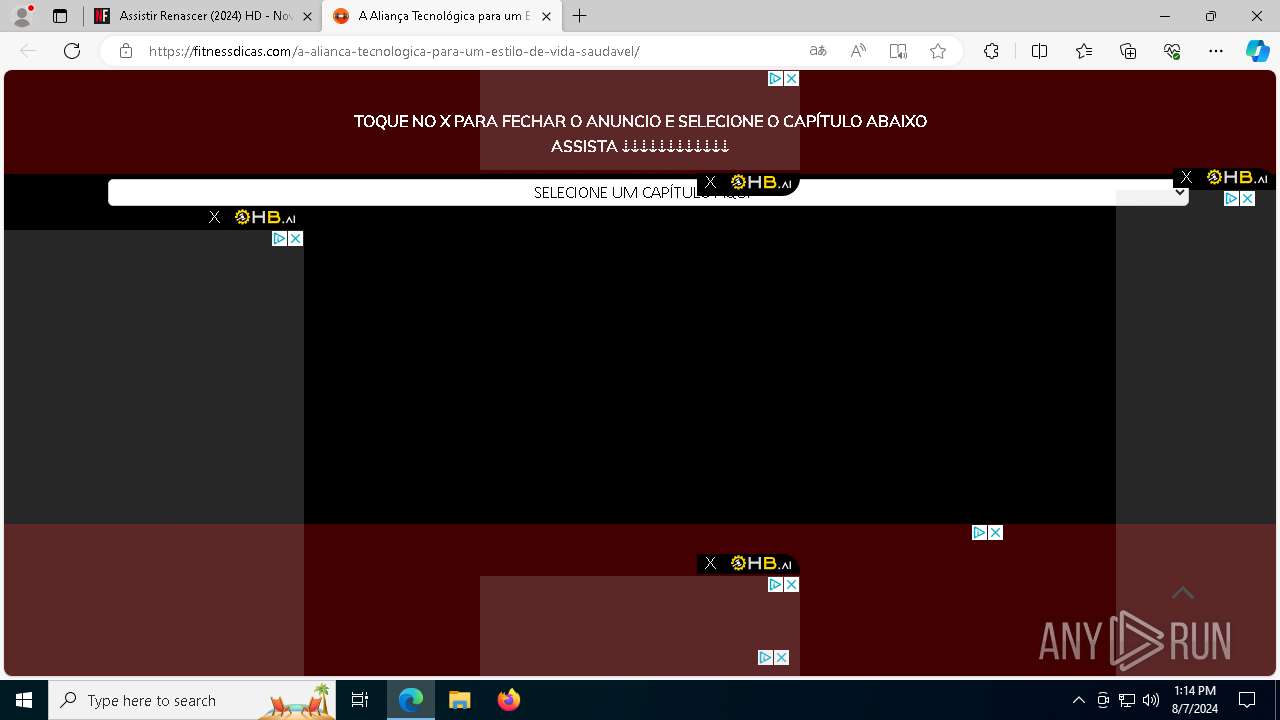Open File Explorer from taskbar
This screenshot has width=1280, height=720.
click(x=459, y=700)
